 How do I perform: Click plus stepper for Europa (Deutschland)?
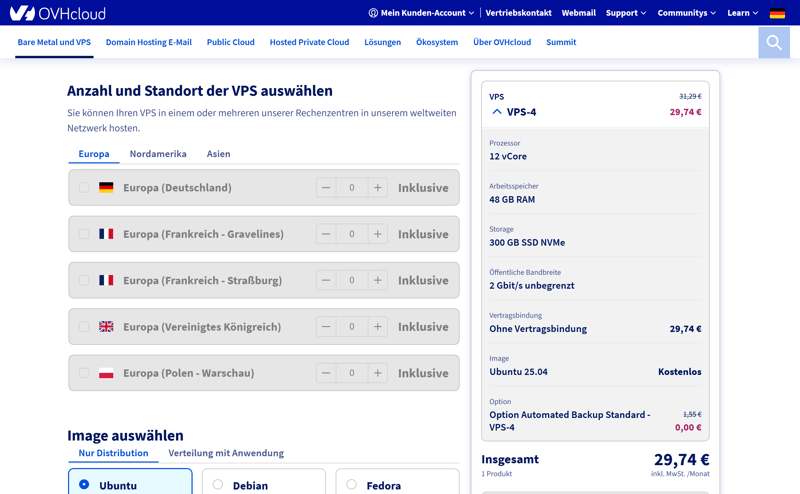[377, 188]
